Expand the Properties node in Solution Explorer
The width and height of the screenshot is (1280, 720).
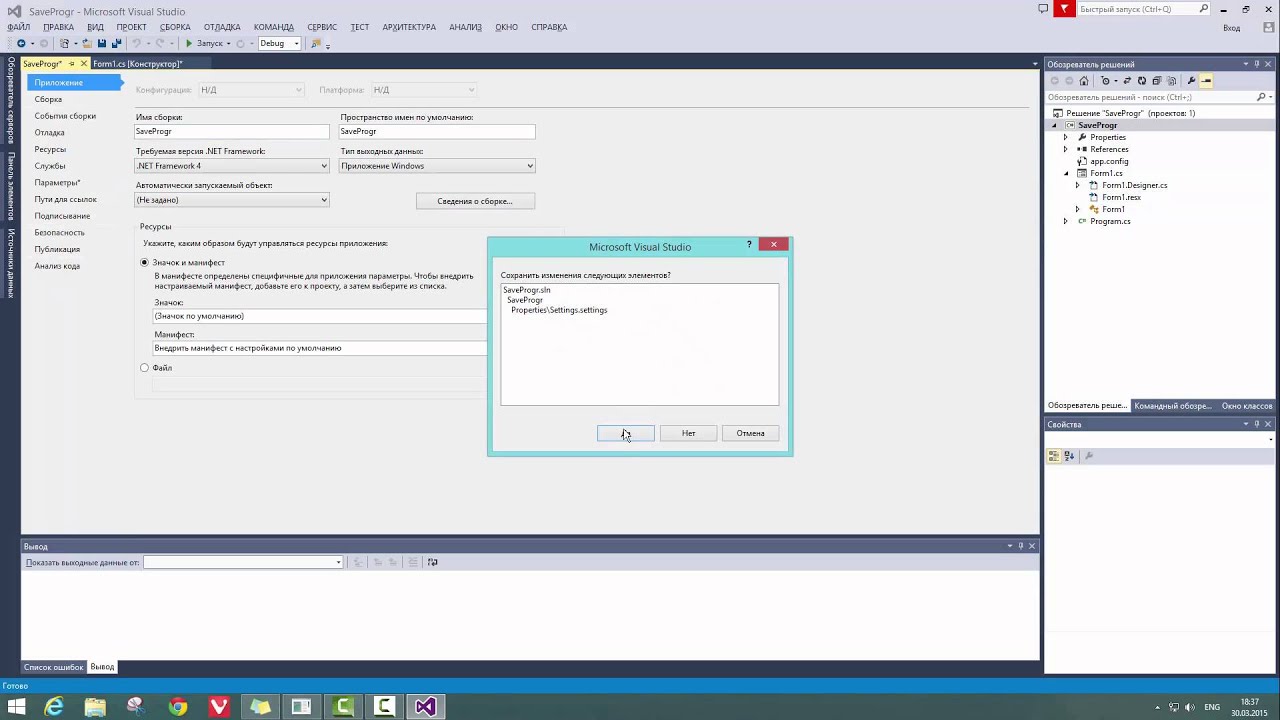click(1065, 137)
